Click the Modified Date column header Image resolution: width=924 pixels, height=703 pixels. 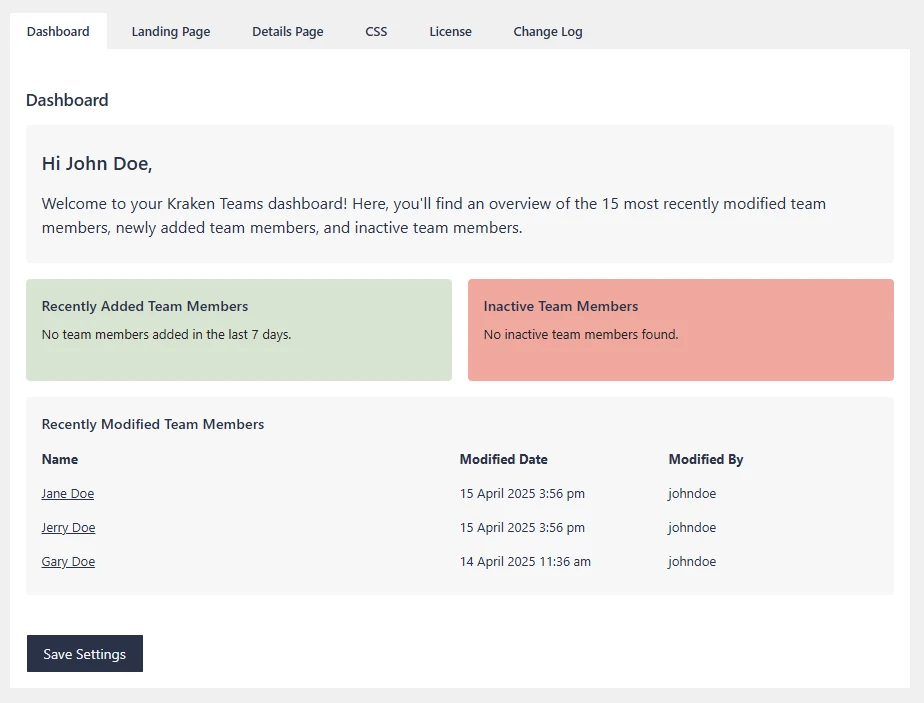503,459
